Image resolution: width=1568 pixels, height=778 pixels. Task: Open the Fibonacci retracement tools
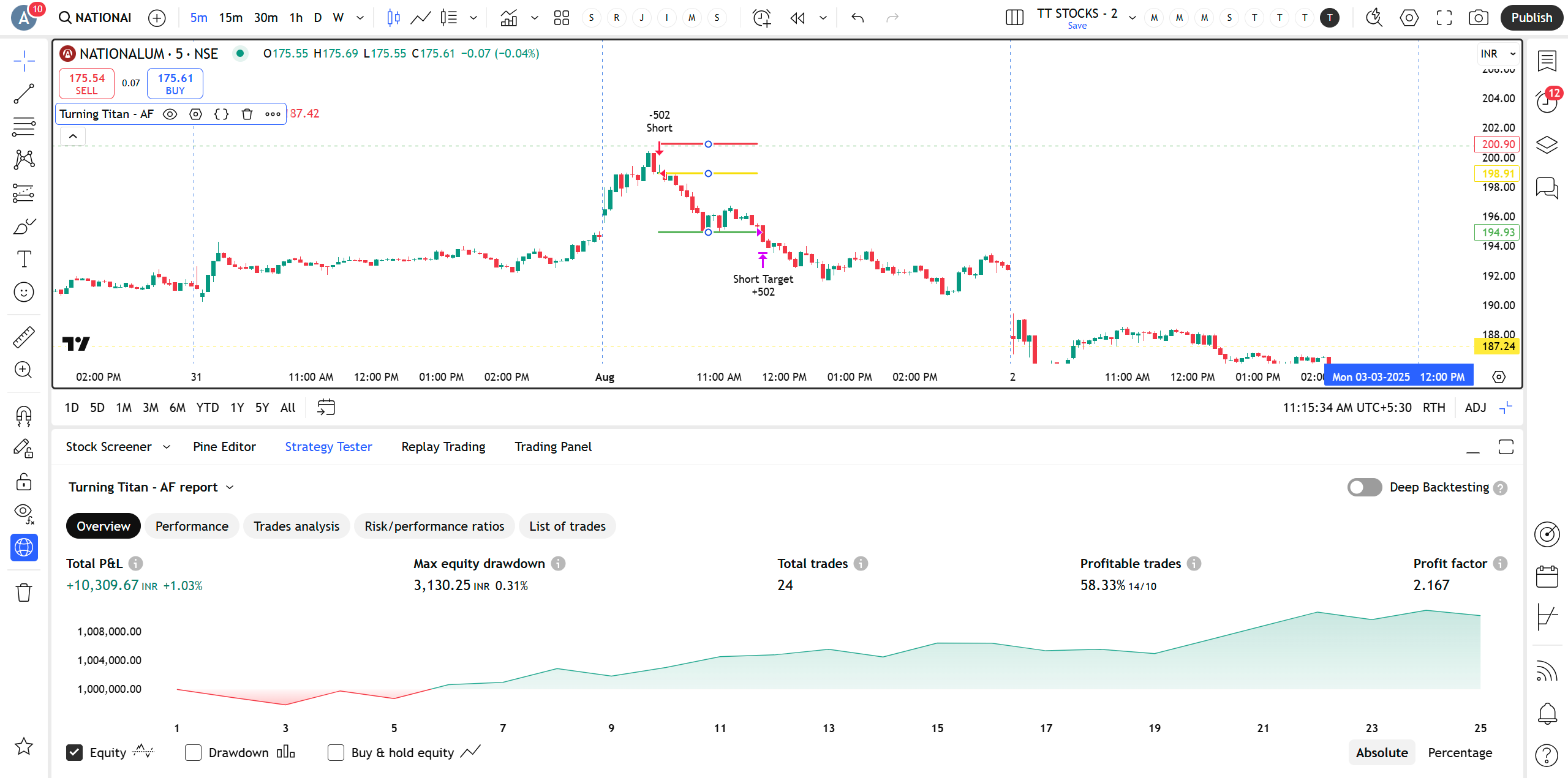pyautogui.click(x=24, y=127)
